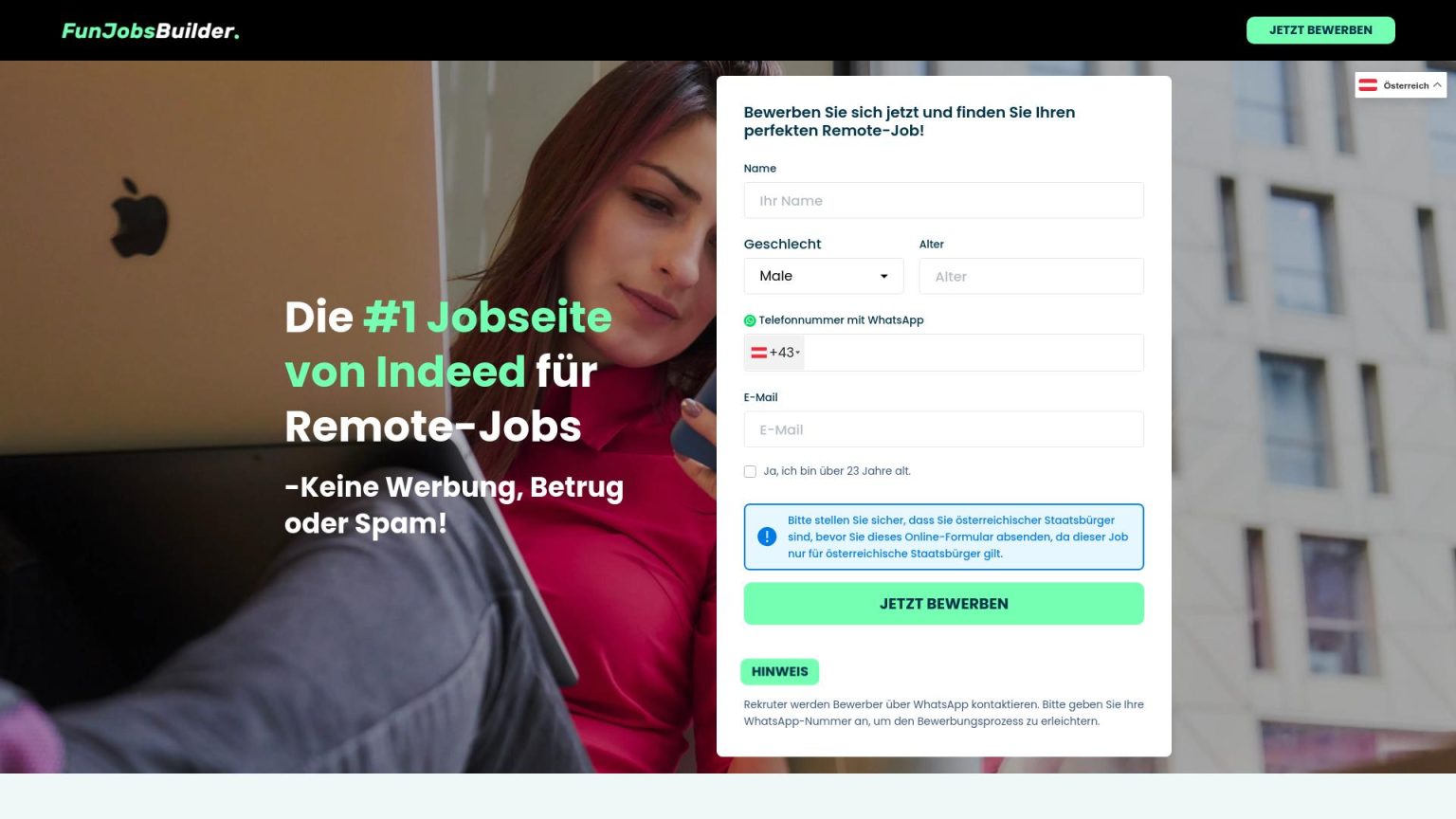Click the 'Ja, ich bin über 23' label

[x=837, y=471]
